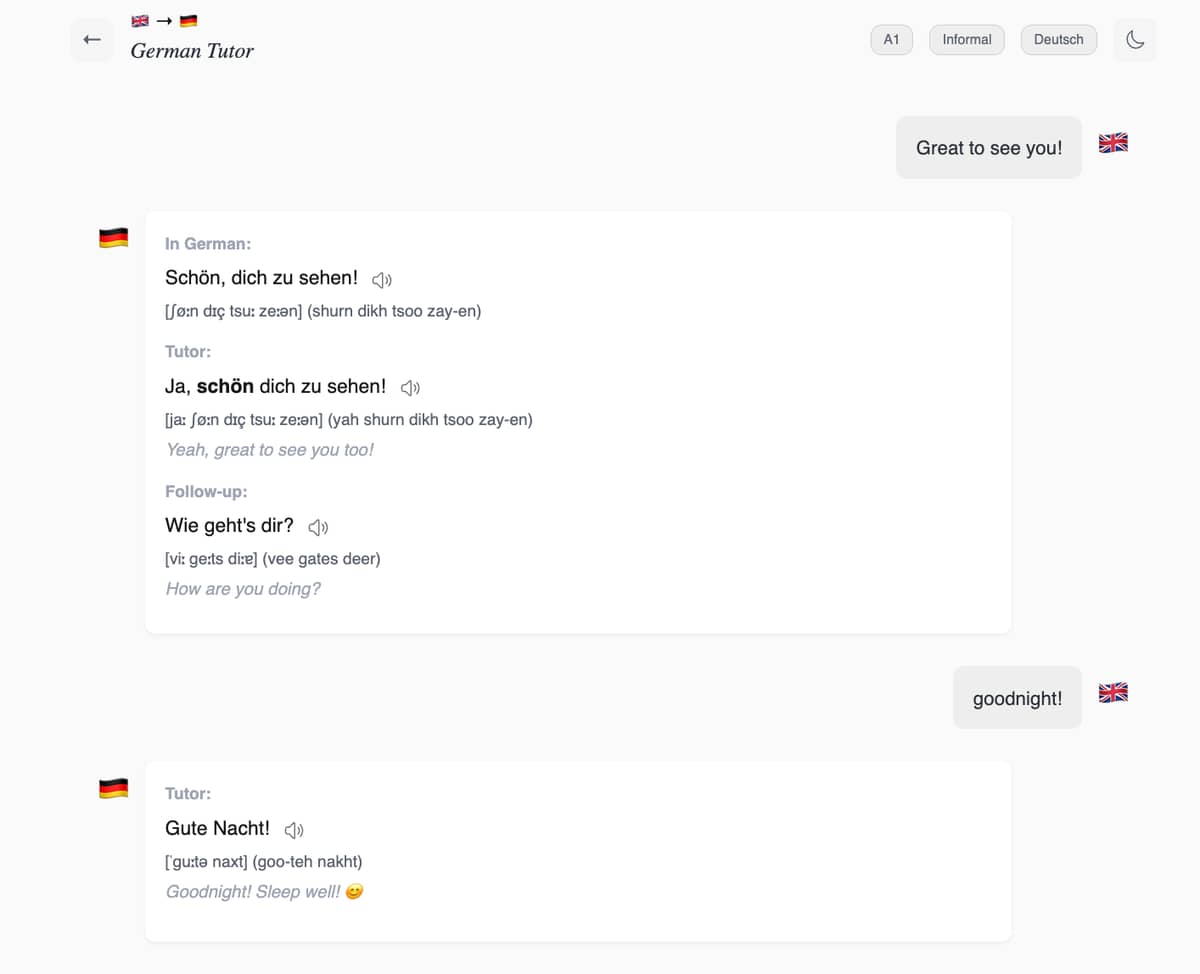Click the bold word "schön" in tutor reply
1200x974 pixels.
pos(225,387)
